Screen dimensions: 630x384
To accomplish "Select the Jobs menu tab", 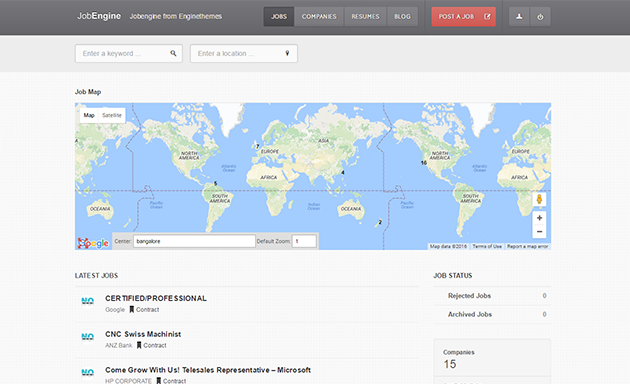I will click(x=279, y=16).
